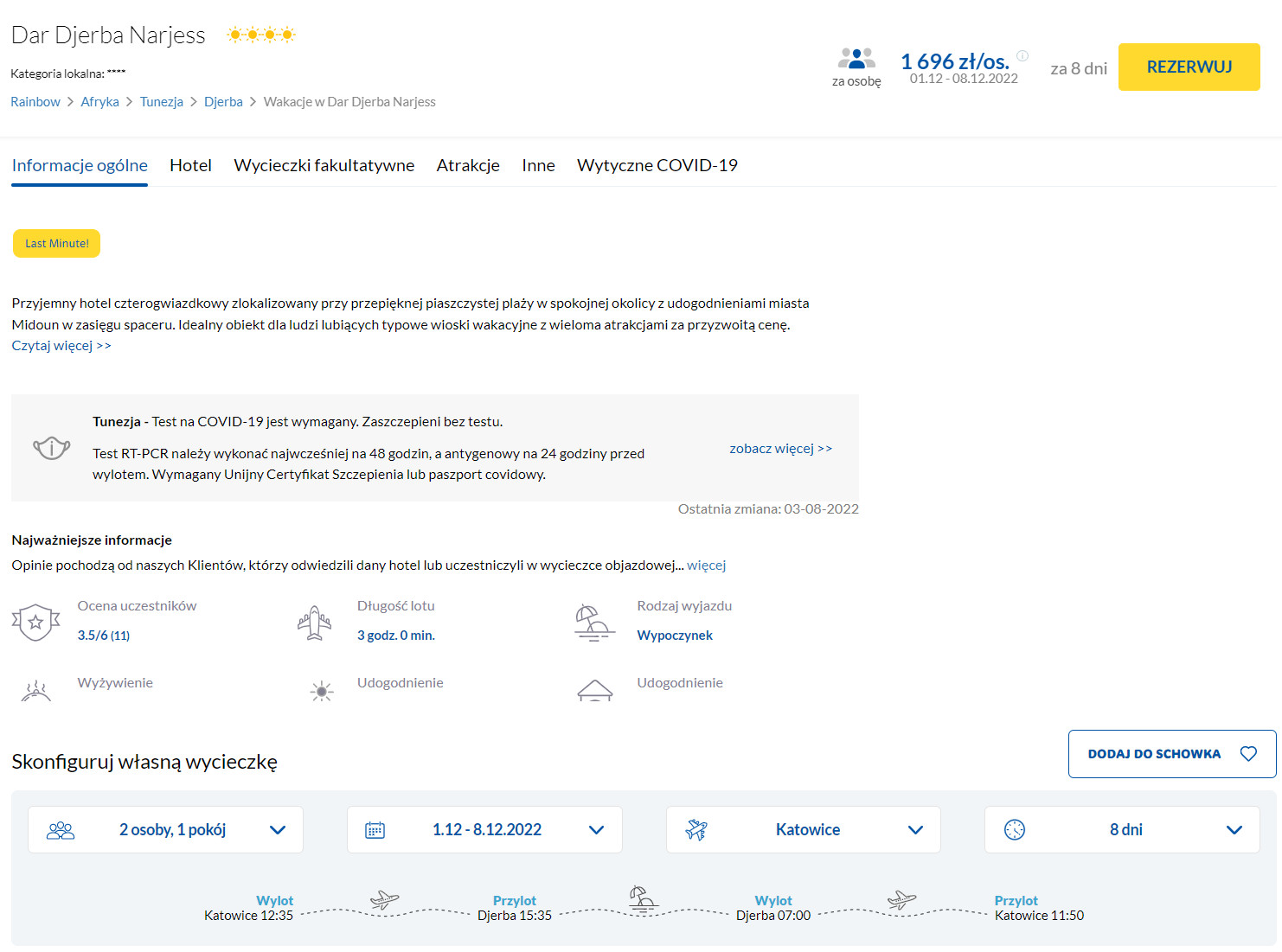This screenshot has width=1282, height=952.
Task: Open the date range 1.12 - 8.12.2022 dropdown
Action: click(484, 830)
